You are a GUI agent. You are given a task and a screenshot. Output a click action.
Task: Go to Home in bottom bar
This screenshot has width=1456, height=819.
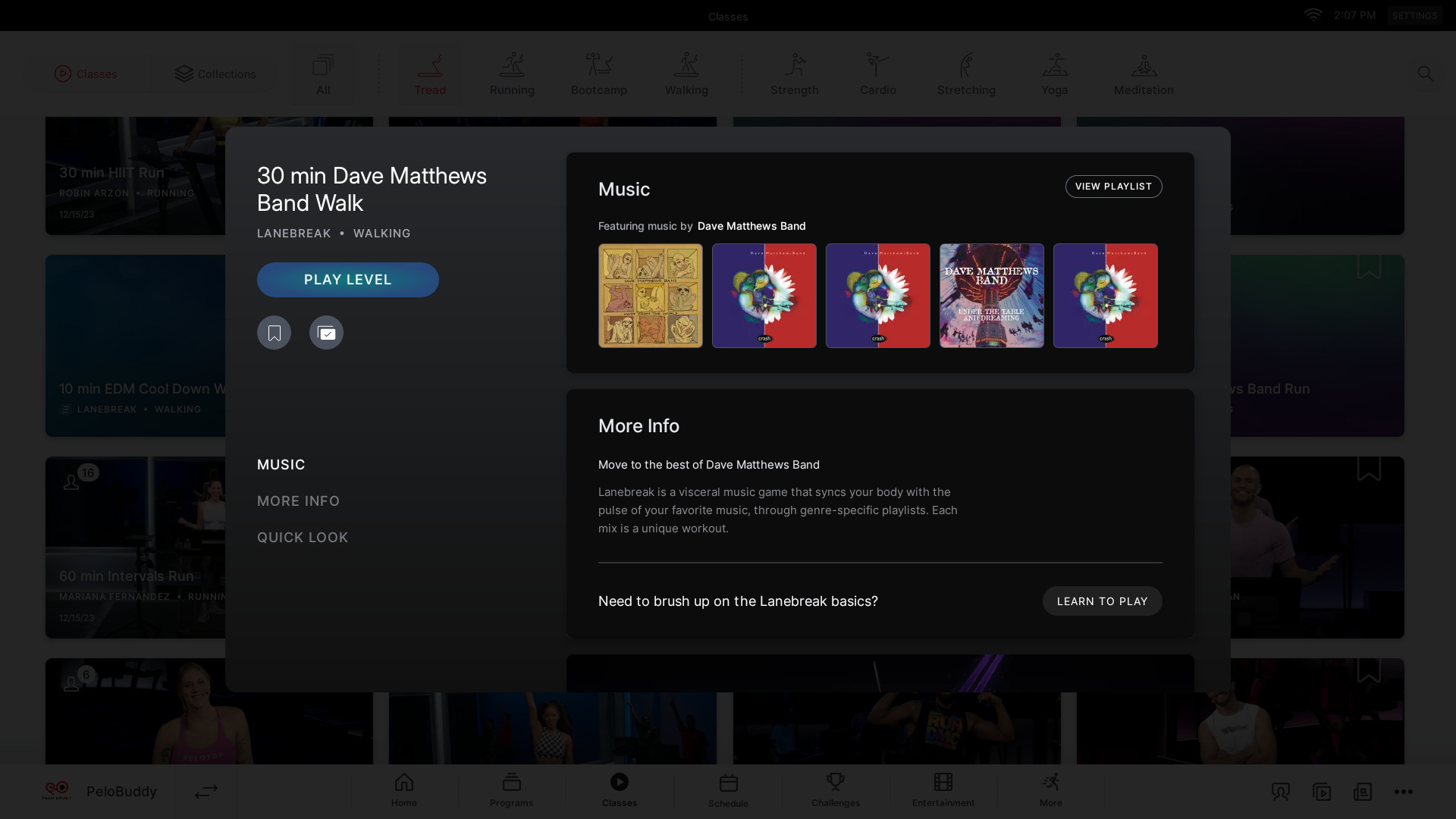click(x=404, y=790)
